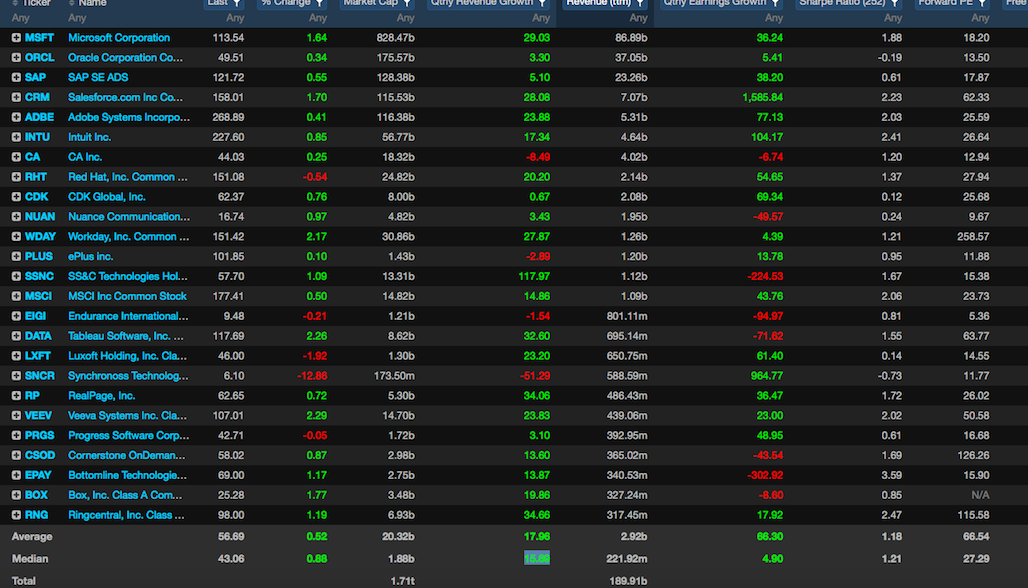Open the PRGS ticker link
The image size is (1028, 588).
39,435
